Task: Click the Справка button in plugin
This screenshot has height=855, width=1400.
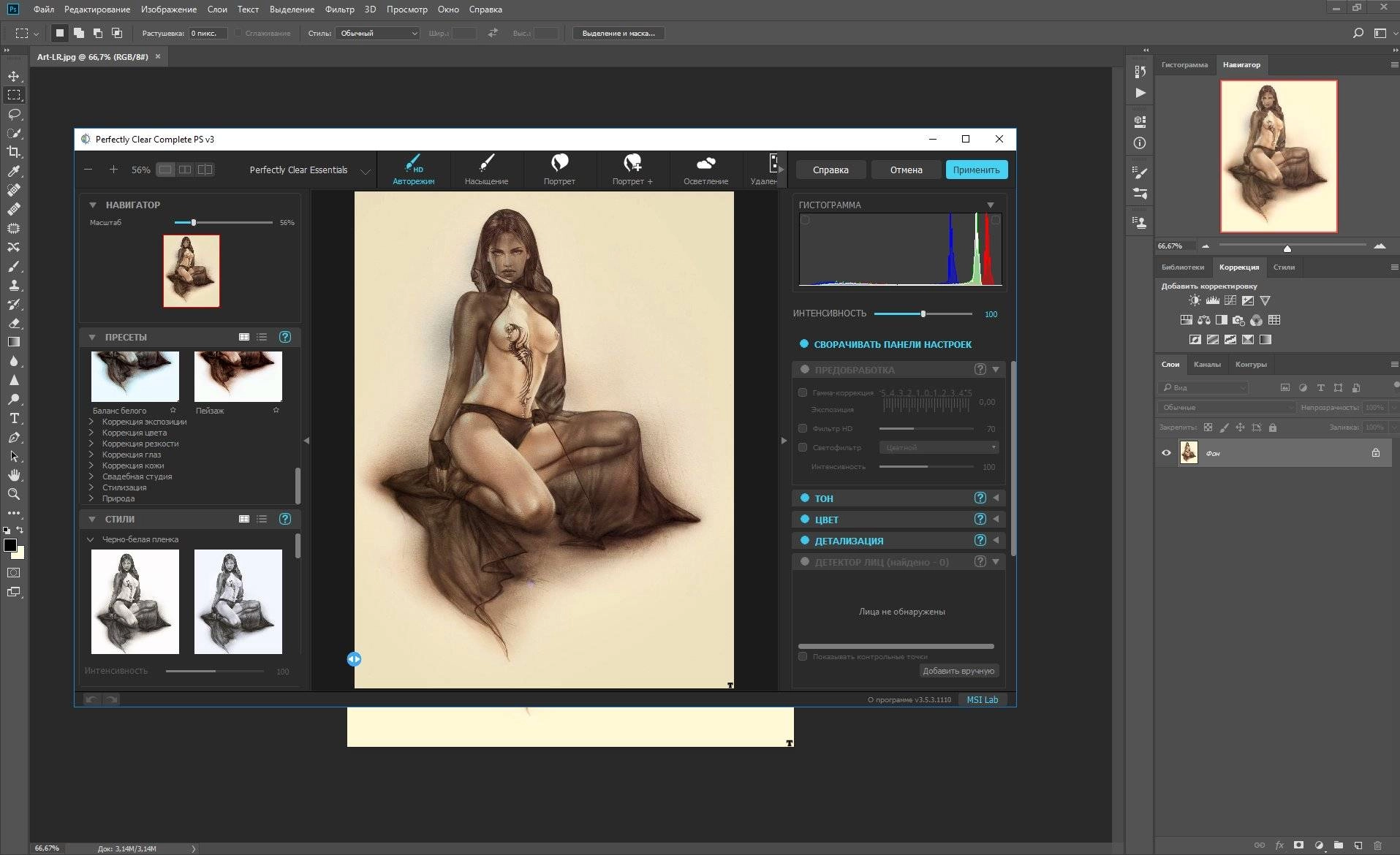Action: [x=830, y=170]
